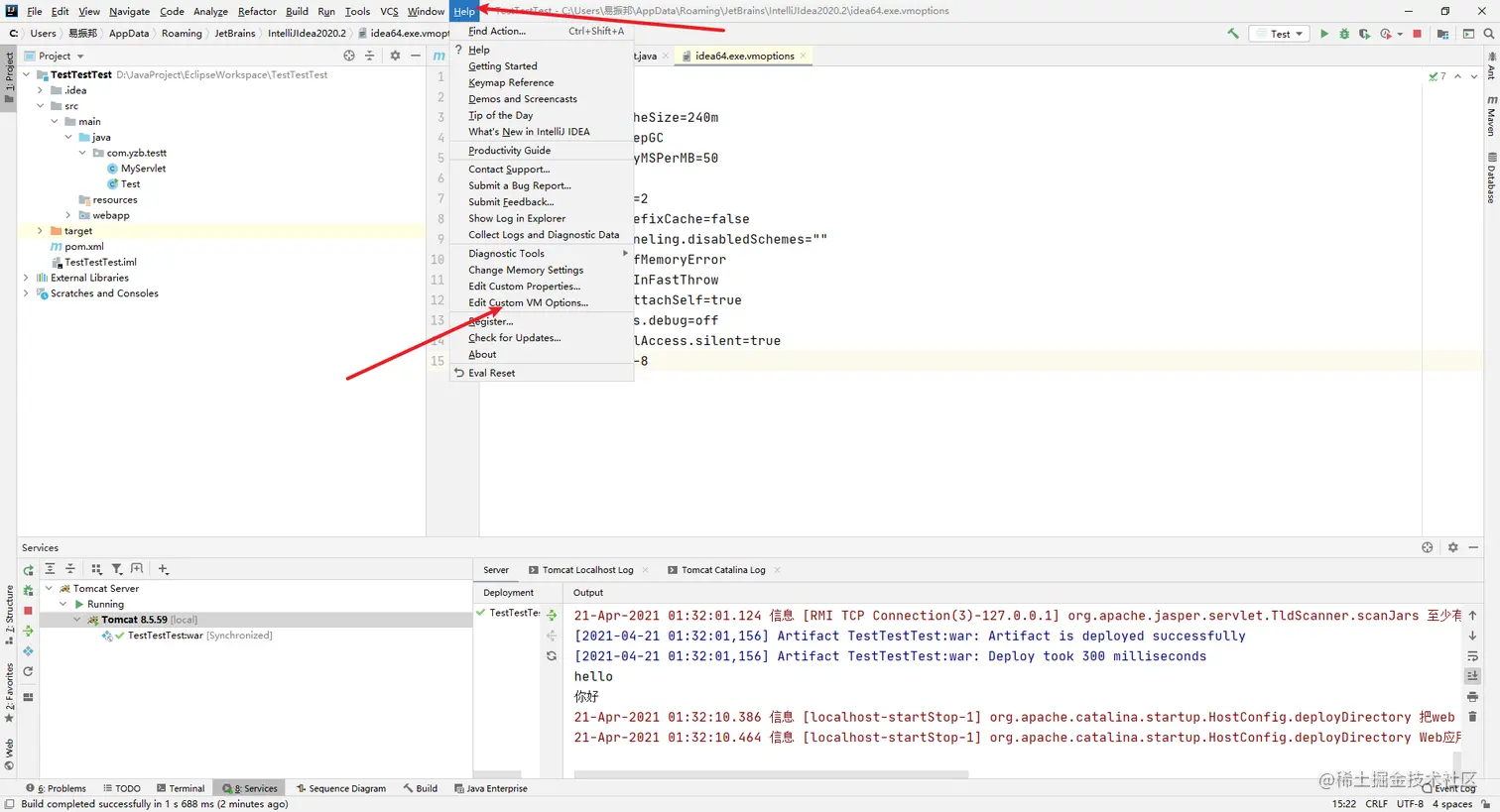1500x812 pixels.
Task: Open Services panel gear settings
Action: (1452, 547)
